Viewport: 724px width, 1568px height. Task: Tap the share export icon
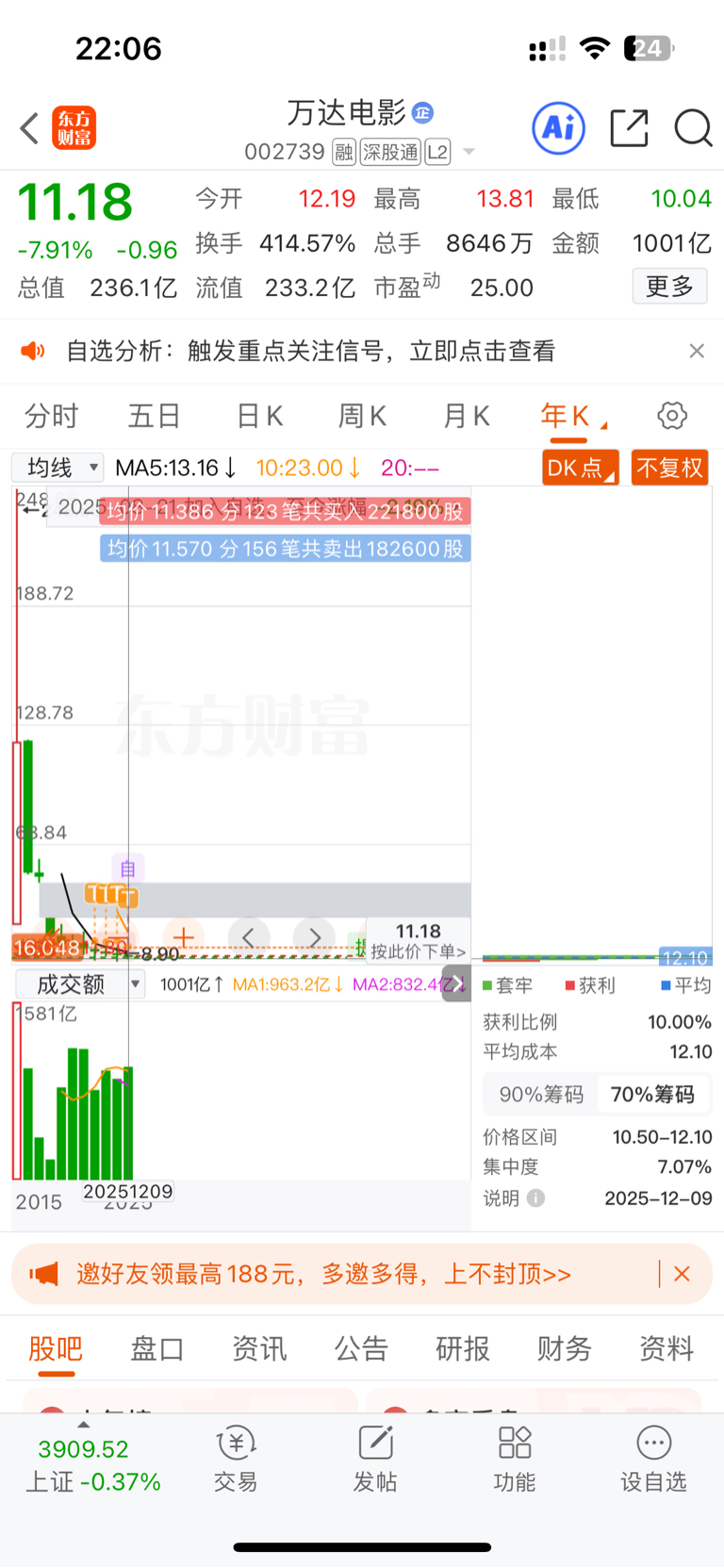[629, 128]
